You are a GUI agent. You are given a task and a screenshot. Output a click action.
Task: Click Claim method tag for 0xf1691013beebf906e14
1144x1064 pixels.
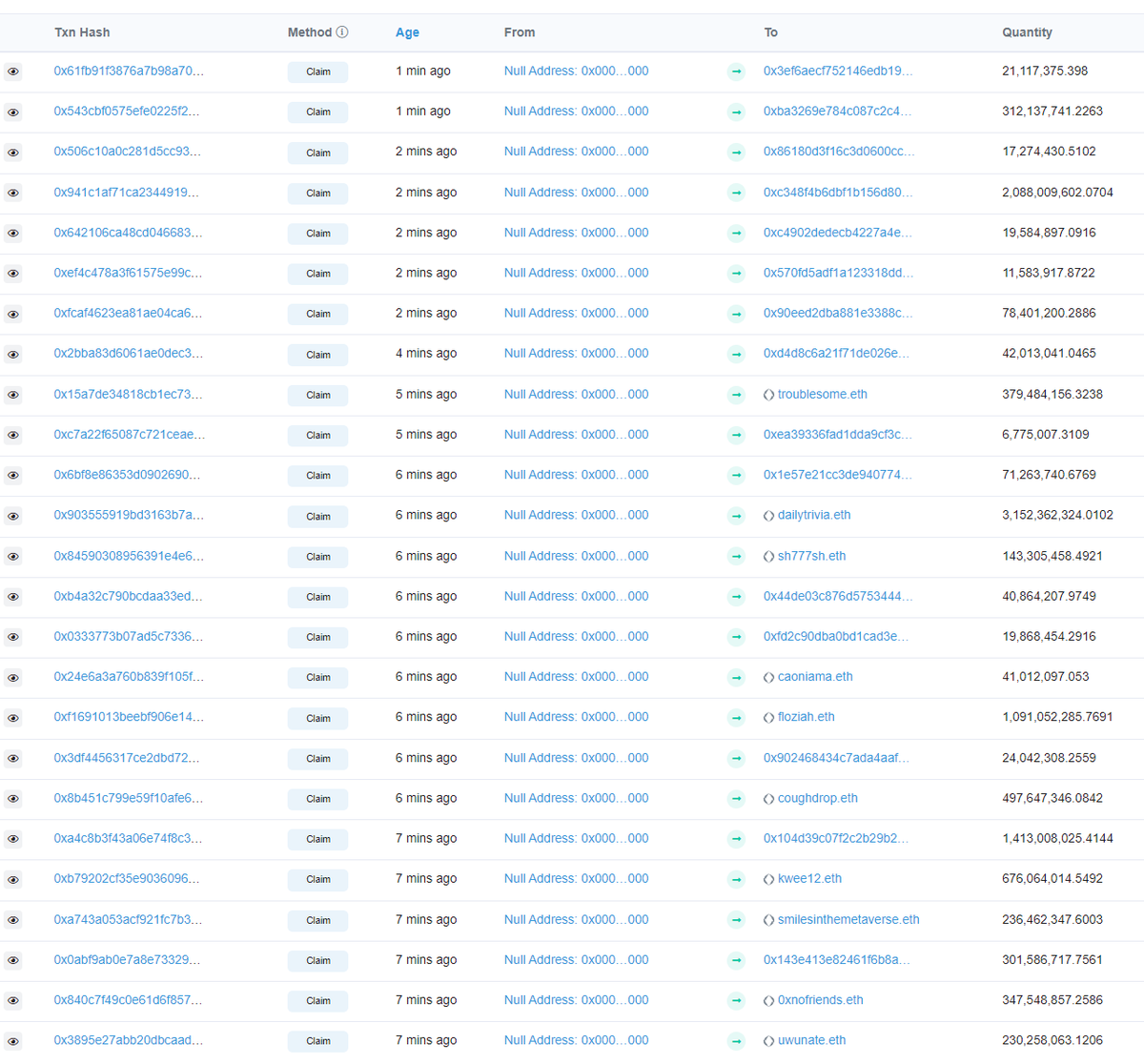[x=317, y=719]
